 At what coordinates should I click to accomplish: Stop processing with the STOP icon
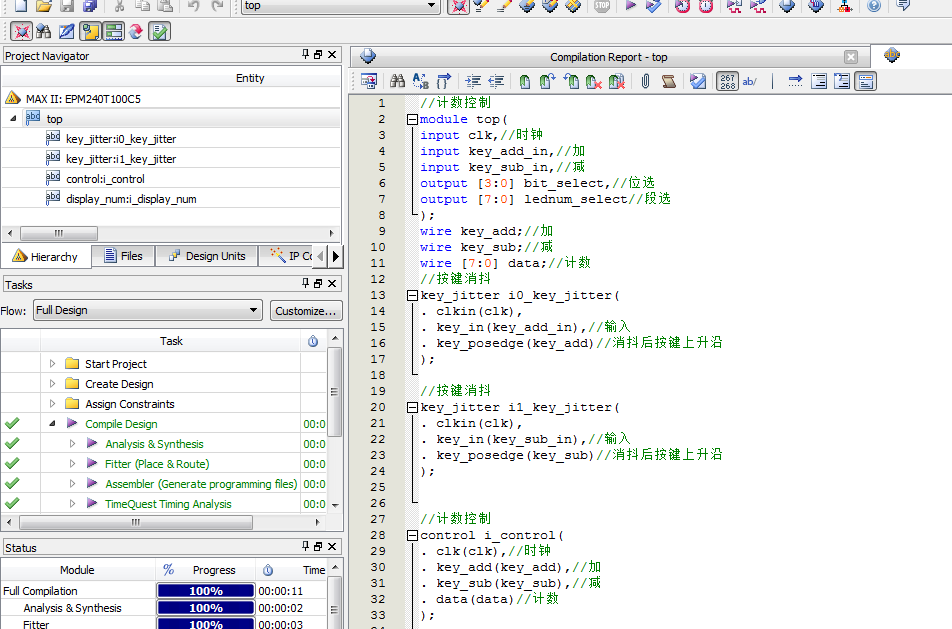pyautogui.click(x=602, y=5)
